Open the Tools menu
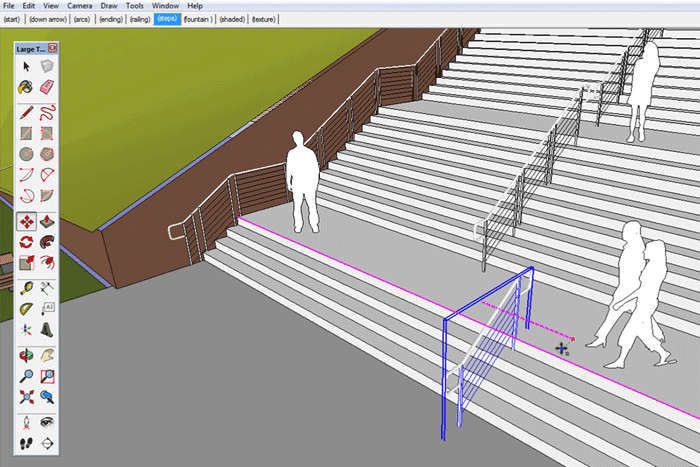700x467 pixels. pos(135,6)
